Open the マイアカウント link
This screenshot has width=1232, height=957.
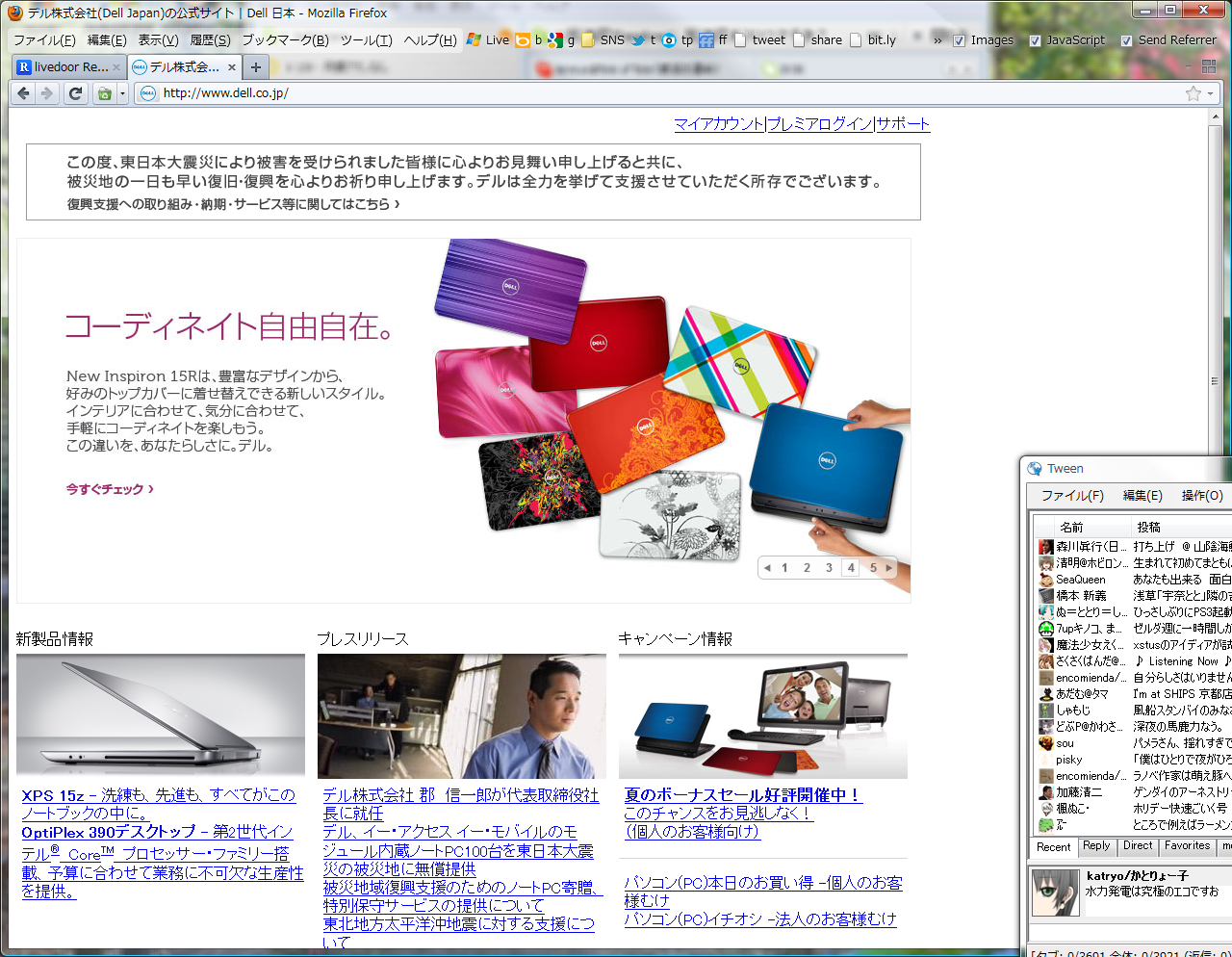pos(718,124)
